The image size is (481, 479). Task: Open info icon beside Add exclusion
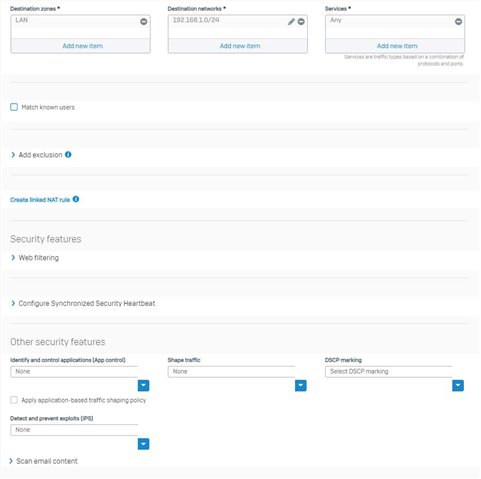point(68,155)
